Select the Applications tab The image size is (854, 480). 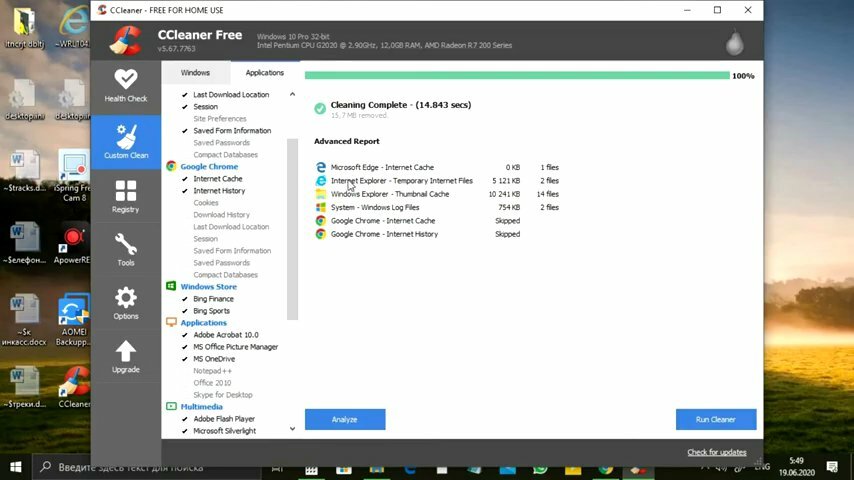[x=265, y=72]
